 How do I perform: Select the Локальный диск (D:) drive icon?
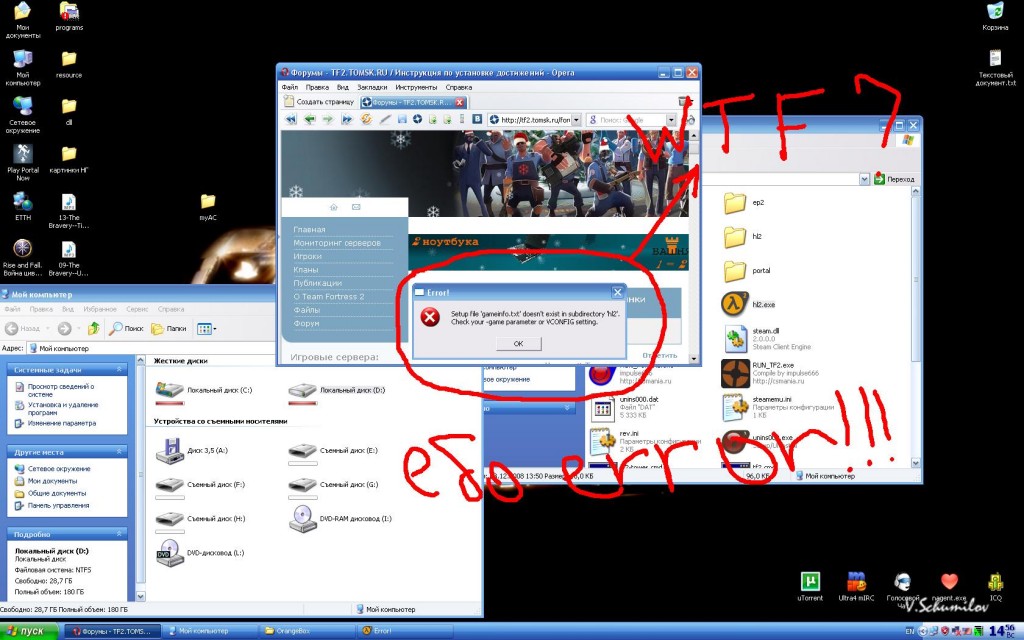(302, 391)
